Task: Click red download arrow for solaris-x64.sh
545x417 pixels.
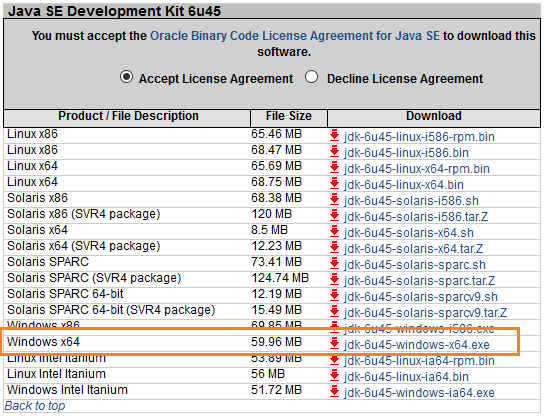Action: [334, 231]
